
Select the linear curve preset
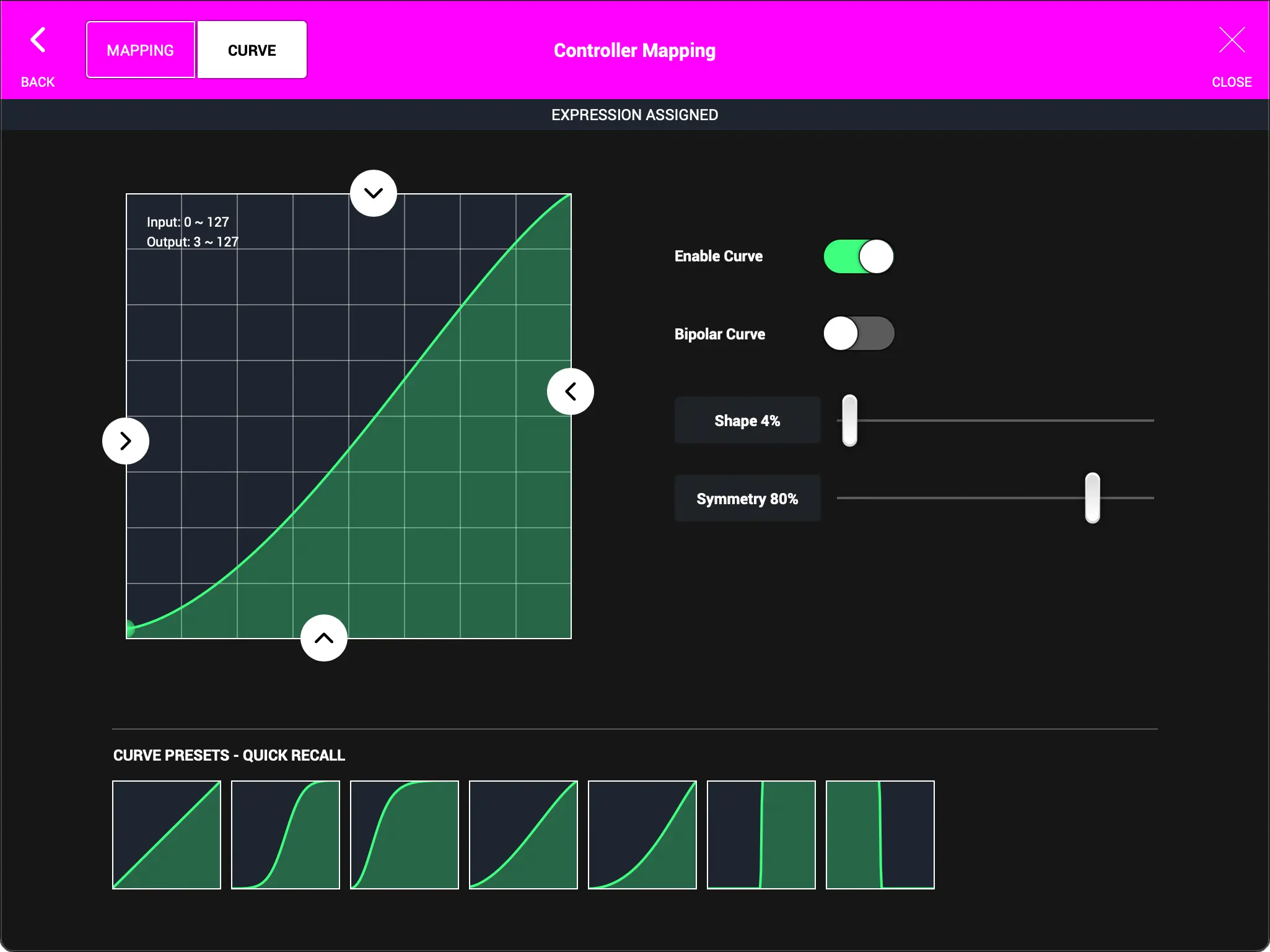(x=166, y=835)
